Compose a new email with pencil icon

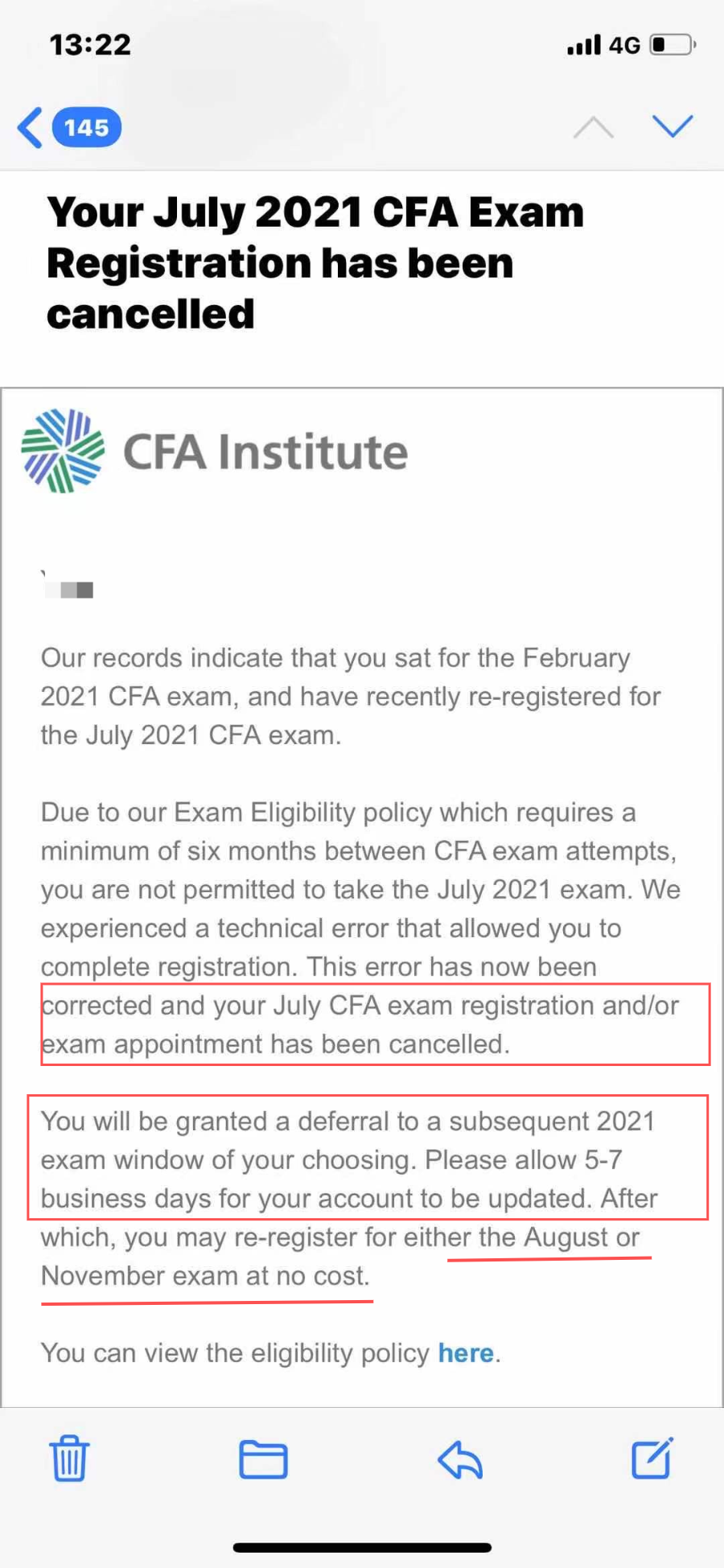[652, 1458]
